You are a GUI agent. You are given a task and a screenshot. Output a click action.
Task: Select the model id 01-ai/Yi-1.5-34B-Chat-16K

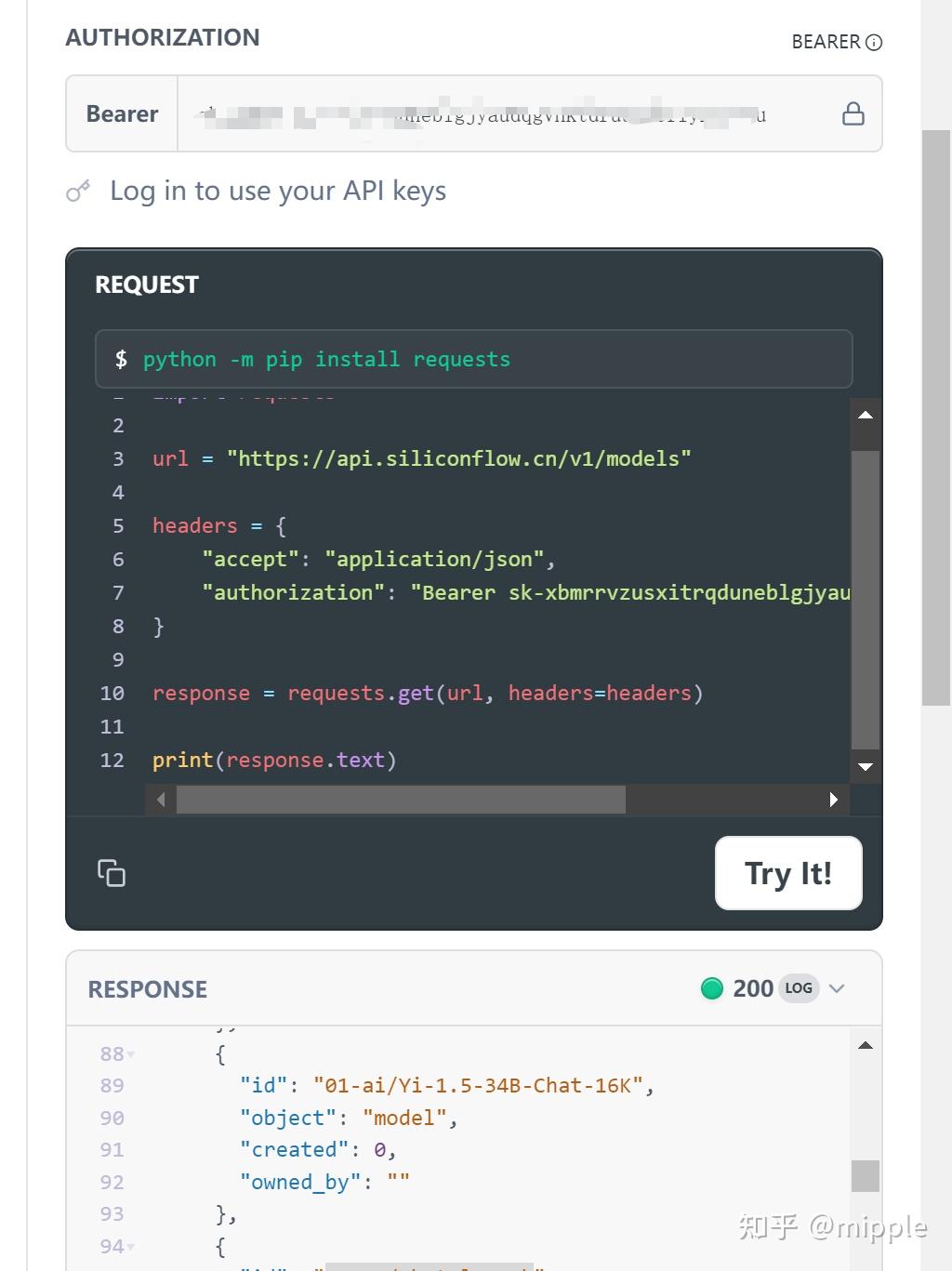[480, 1085]
